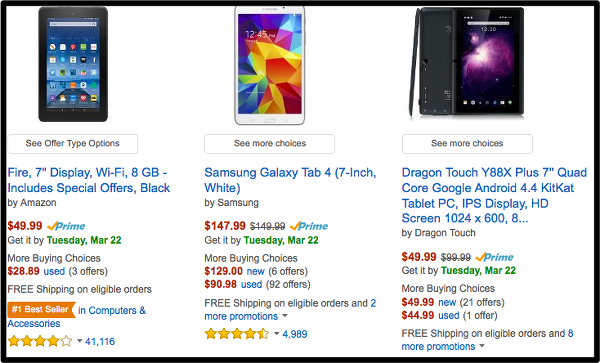The height and width of the screenshot is (363, 600).
Task: Open the Samsung Galaxy Tab 4 product image
Action: 270,65
